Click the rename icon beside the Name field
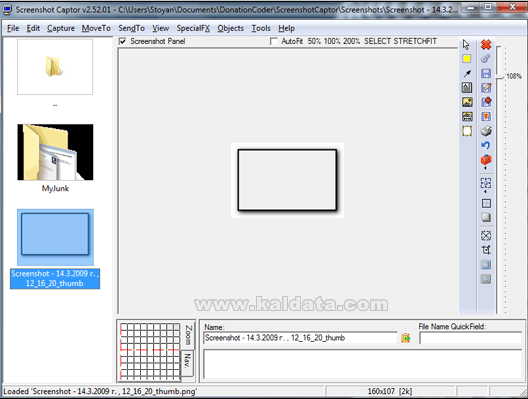This screenshot has height=399, width=528. coord(406,338)
